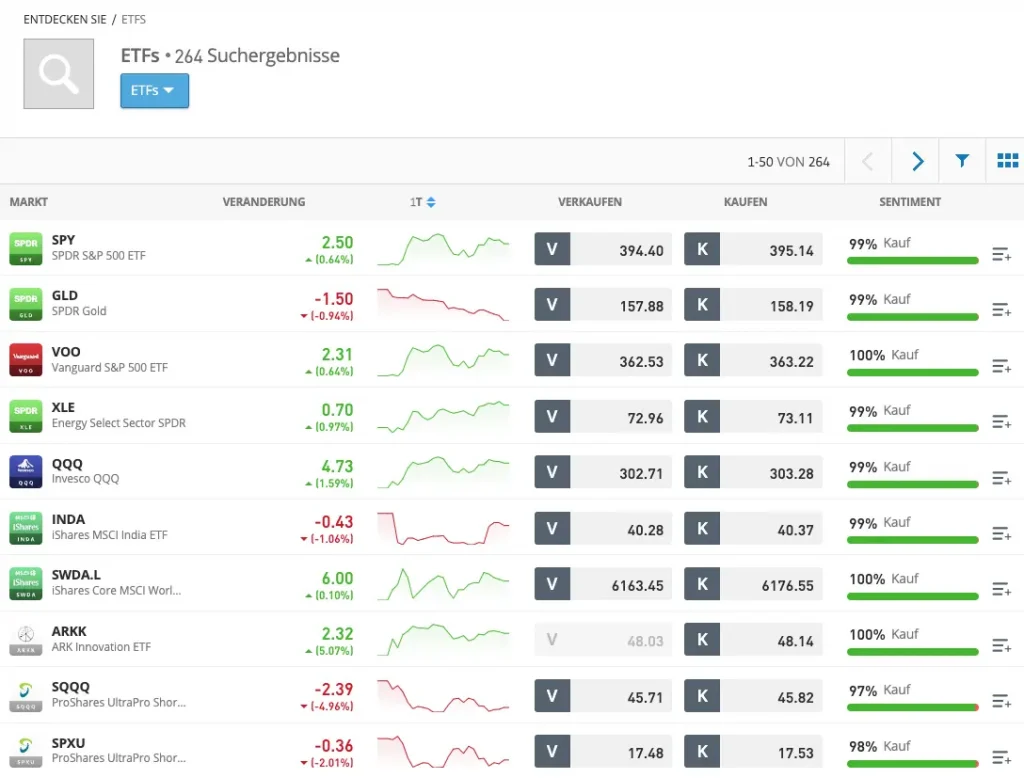Go to next results page
This screenshot has width=1024, height=778.
917,161
